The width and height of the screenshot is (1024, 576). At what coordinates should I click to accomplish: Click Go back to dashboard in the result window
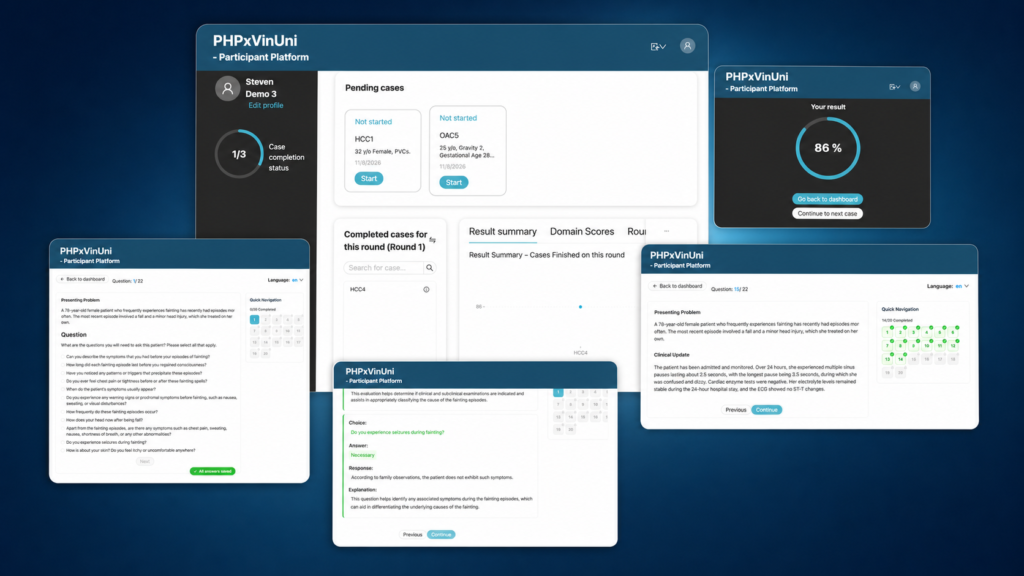[827, 199]
